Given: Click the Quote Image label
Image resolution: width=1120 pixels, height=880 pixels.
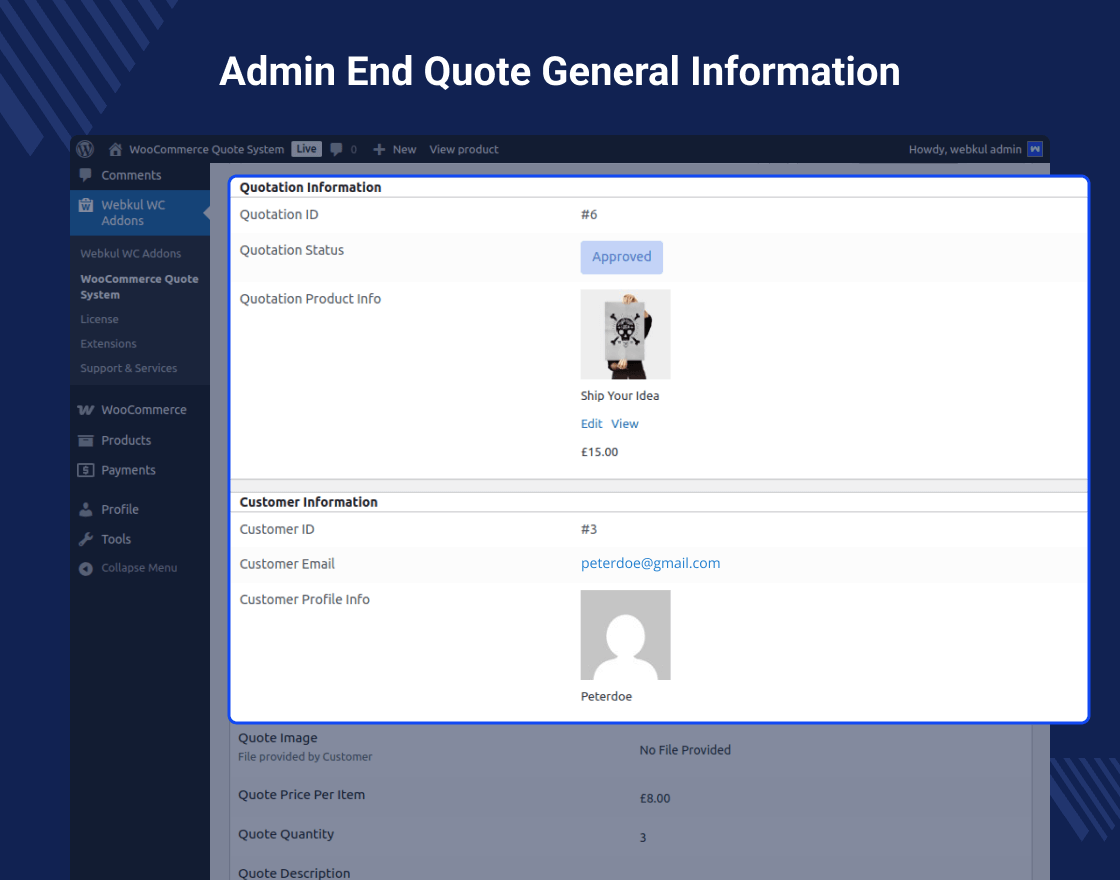Looking at the screenshot, I should click(x=278, y=738).
